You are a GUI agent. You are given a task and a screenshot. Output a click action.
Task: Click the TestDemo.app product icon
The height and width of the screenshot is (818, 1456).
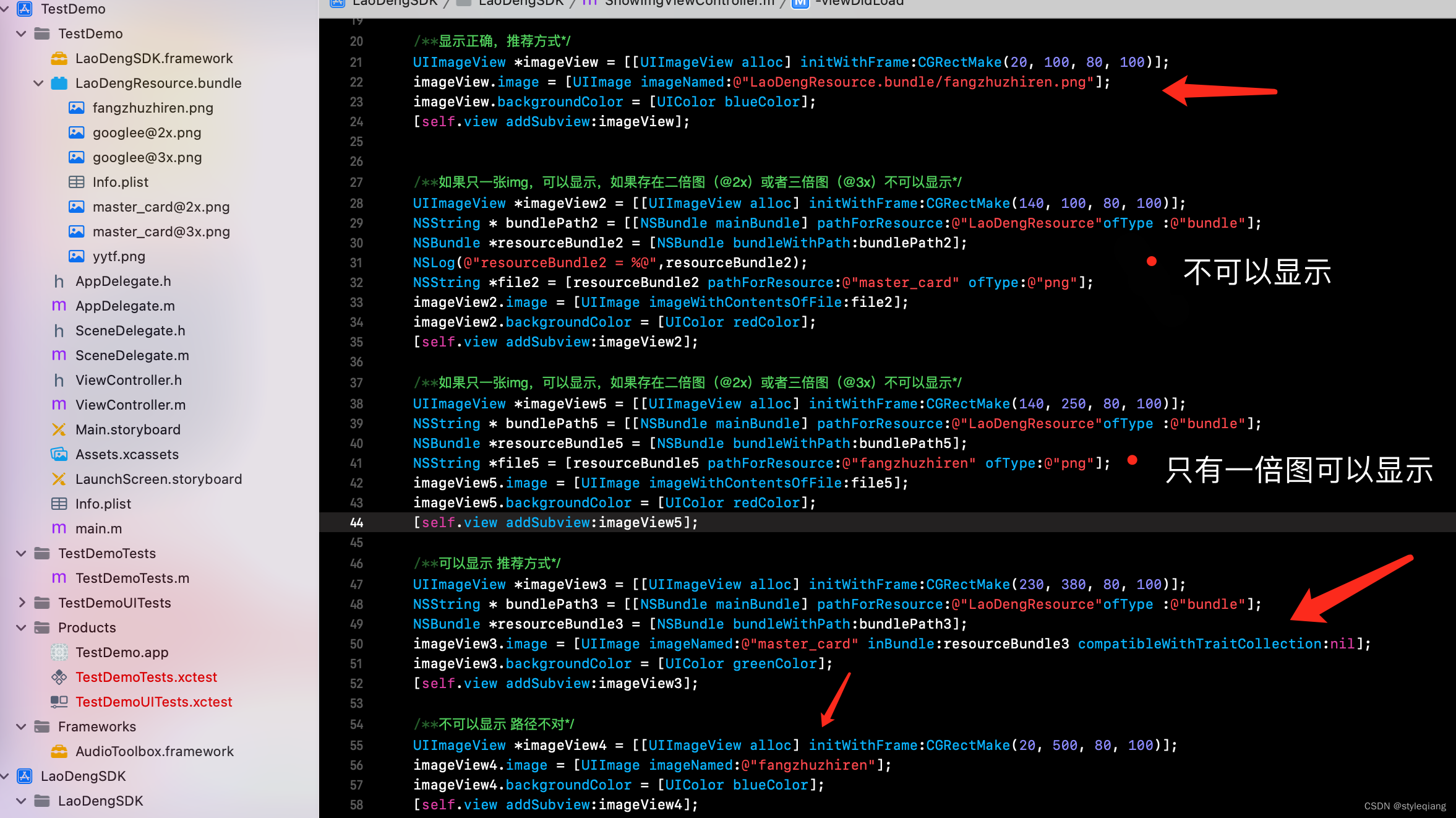coord(59,653)
